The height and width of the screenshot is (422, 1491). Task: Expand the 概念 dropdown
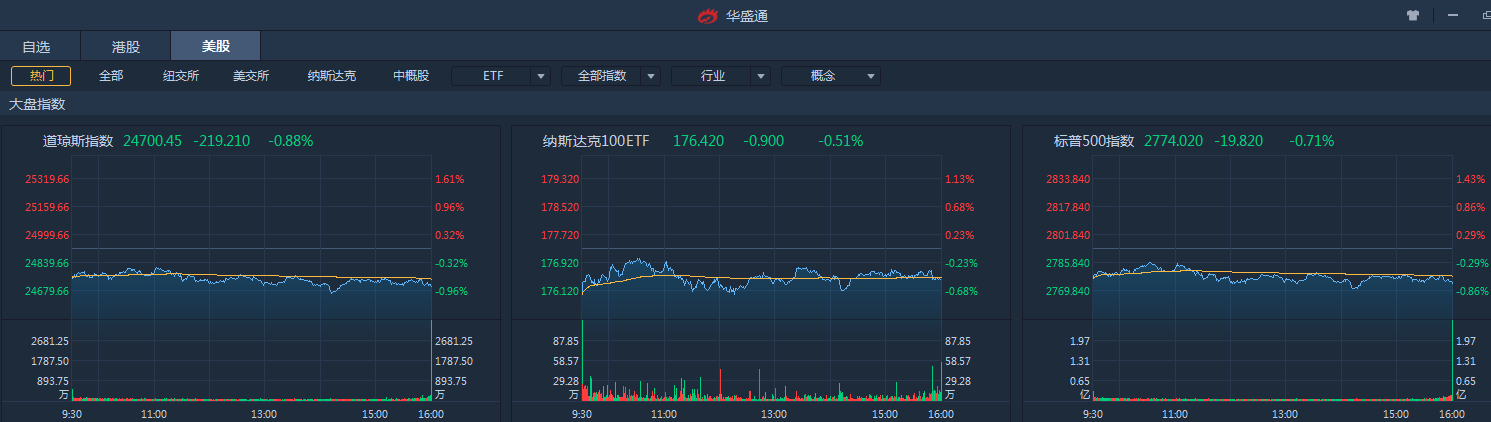[831, 76]
